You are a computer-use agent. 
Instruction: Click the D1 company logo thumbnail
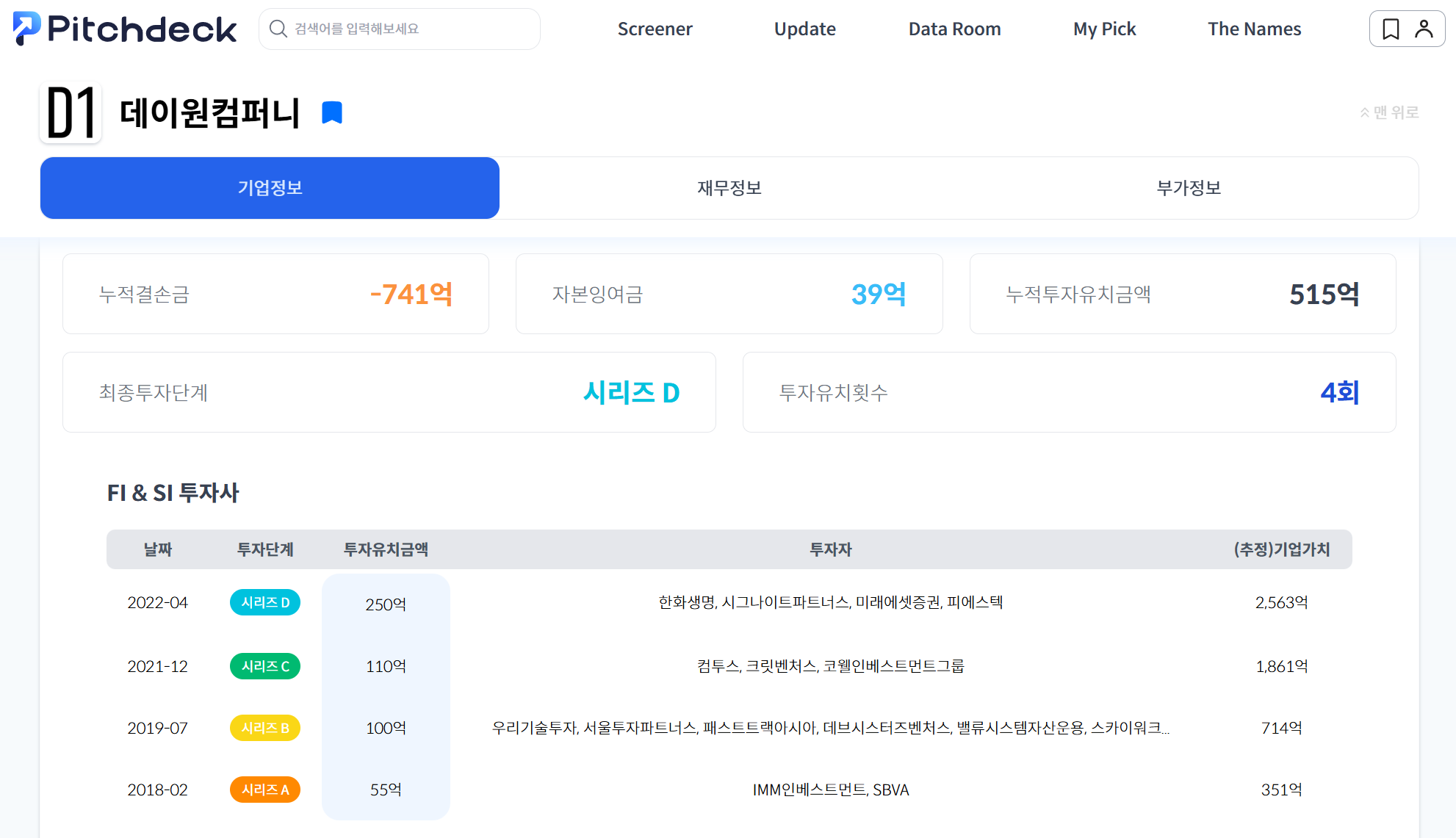[71, 112]
